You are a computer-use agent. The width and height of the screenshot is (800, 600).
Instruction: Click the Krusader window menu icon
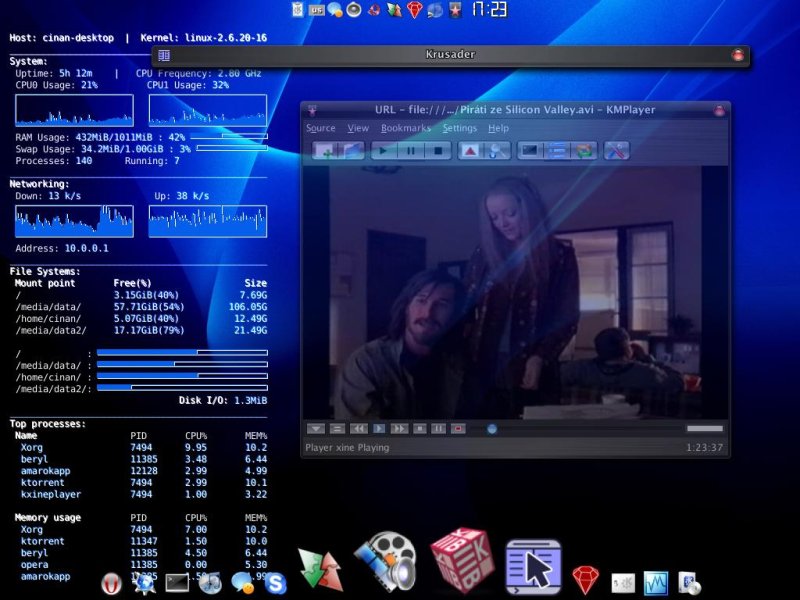pyautogui.click(x=164, y=55)
